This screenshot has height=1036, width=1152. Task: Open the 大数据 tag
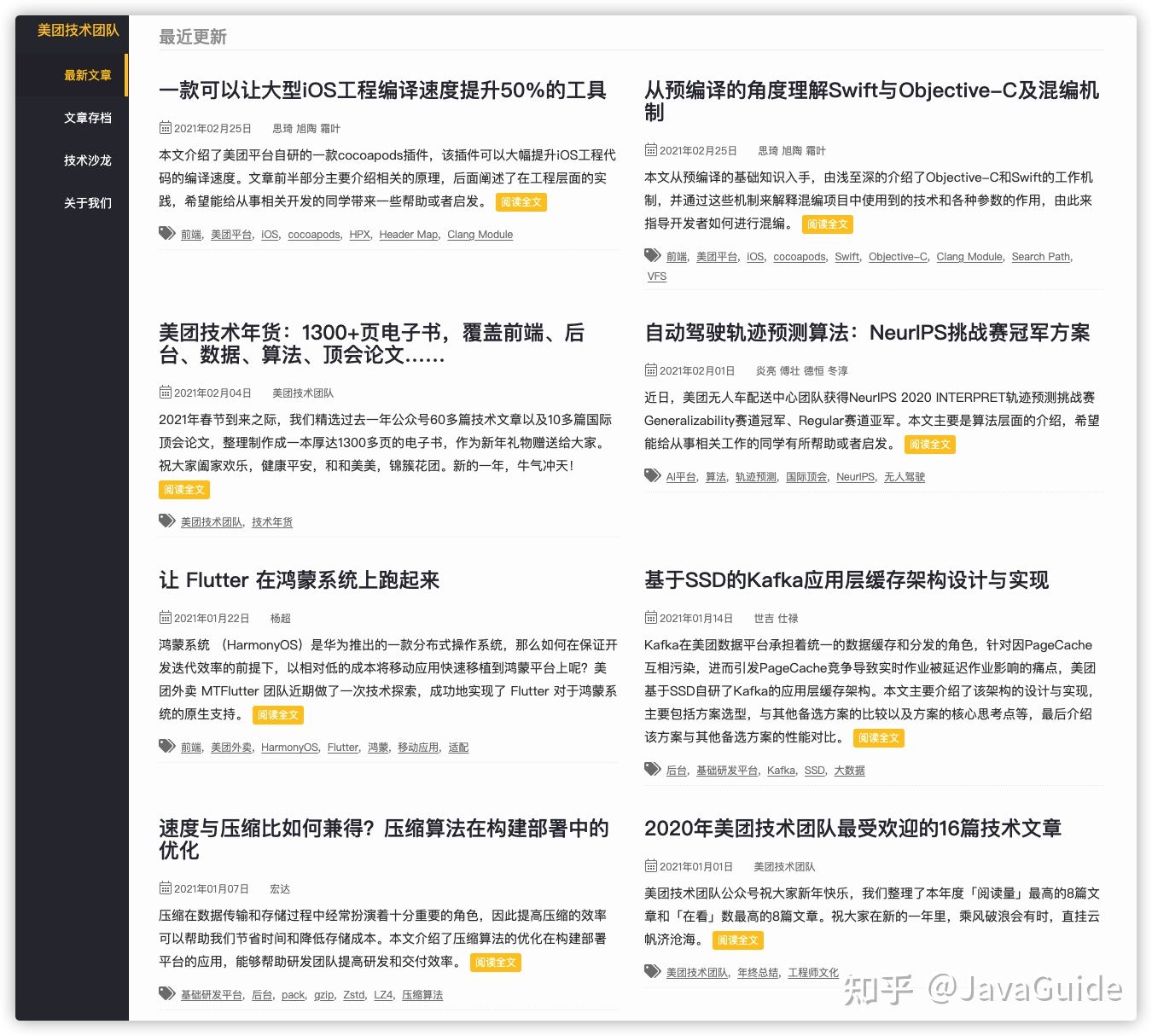(x=849, y=771)
